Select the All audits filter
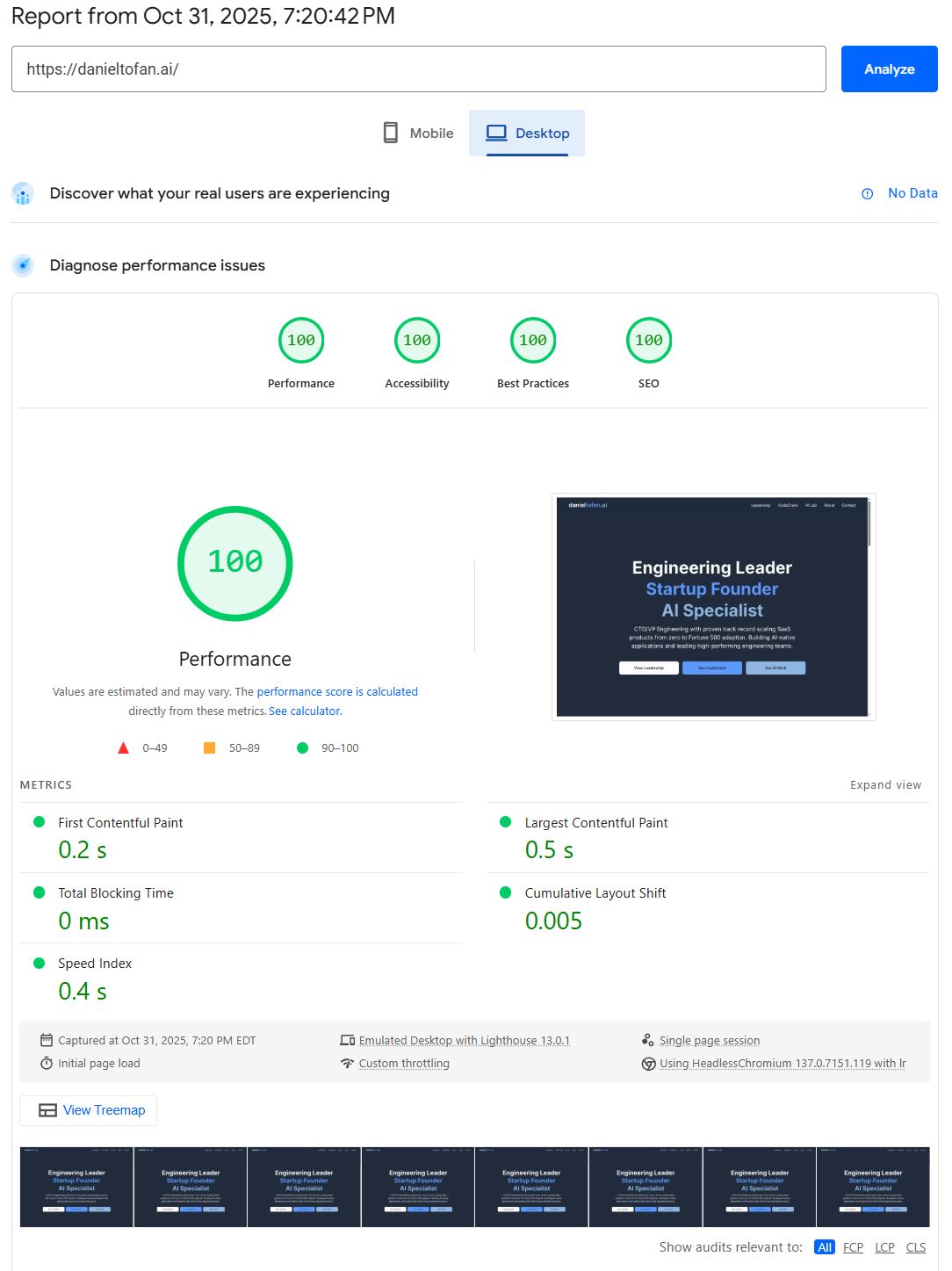 (824, 1247)
